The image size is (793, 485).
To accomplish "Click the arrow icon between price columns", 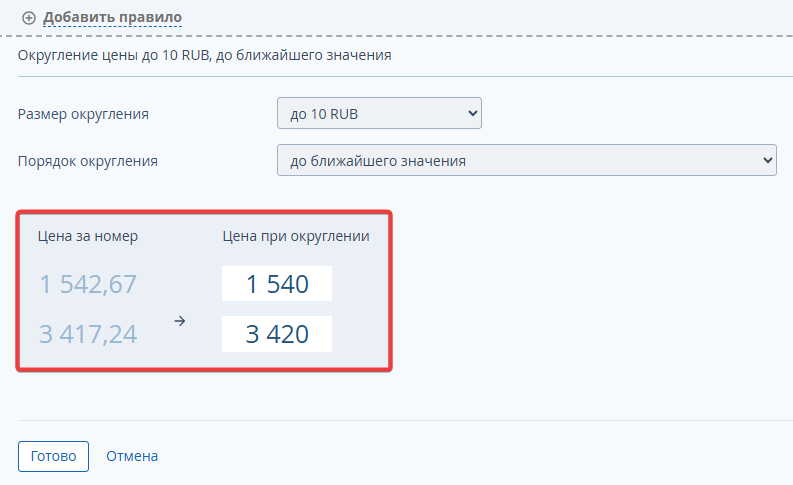I will tap(180, 321).
